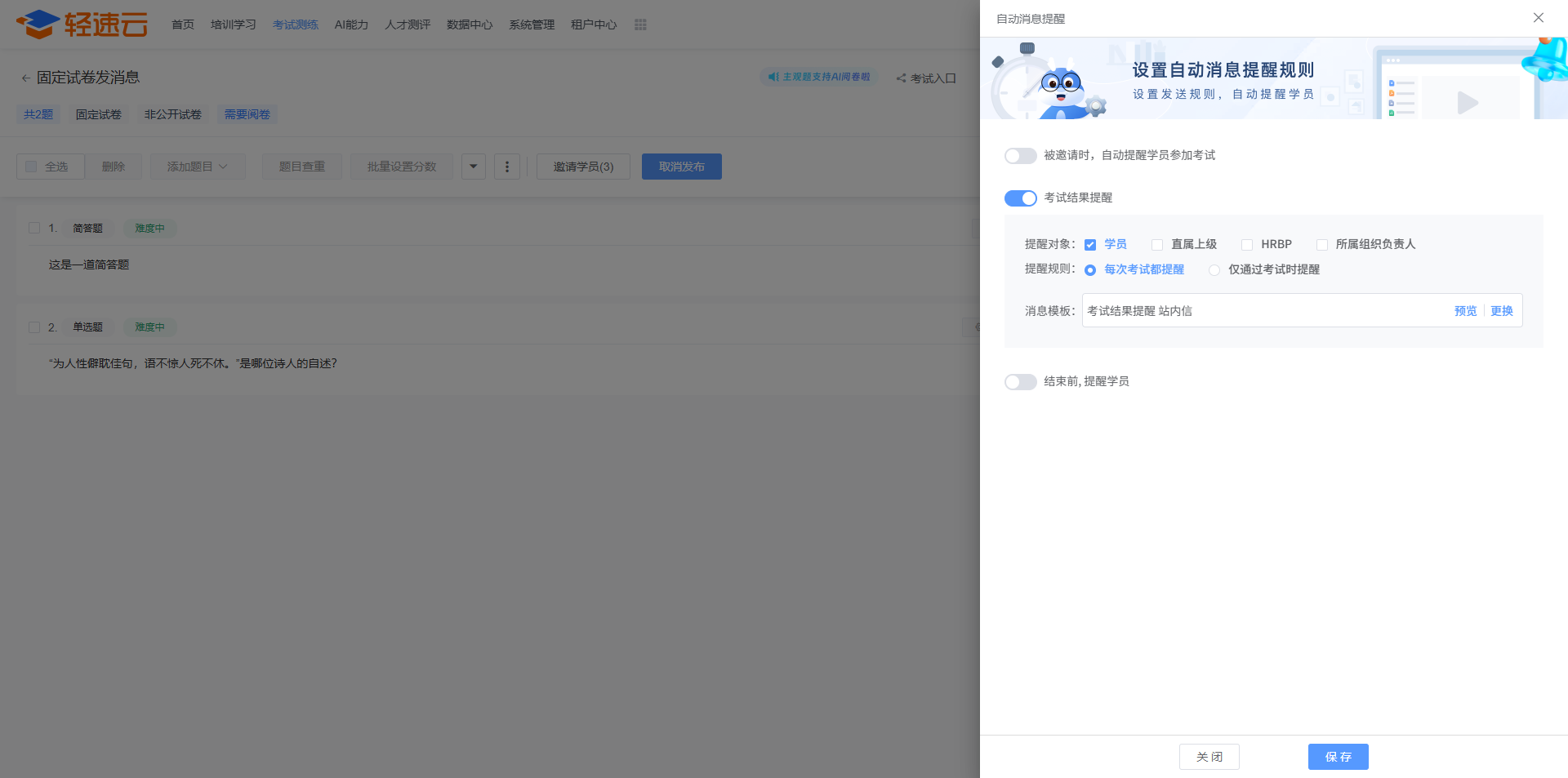
Task: Go to the 培训学习 menu
Action: click(233, 24)
